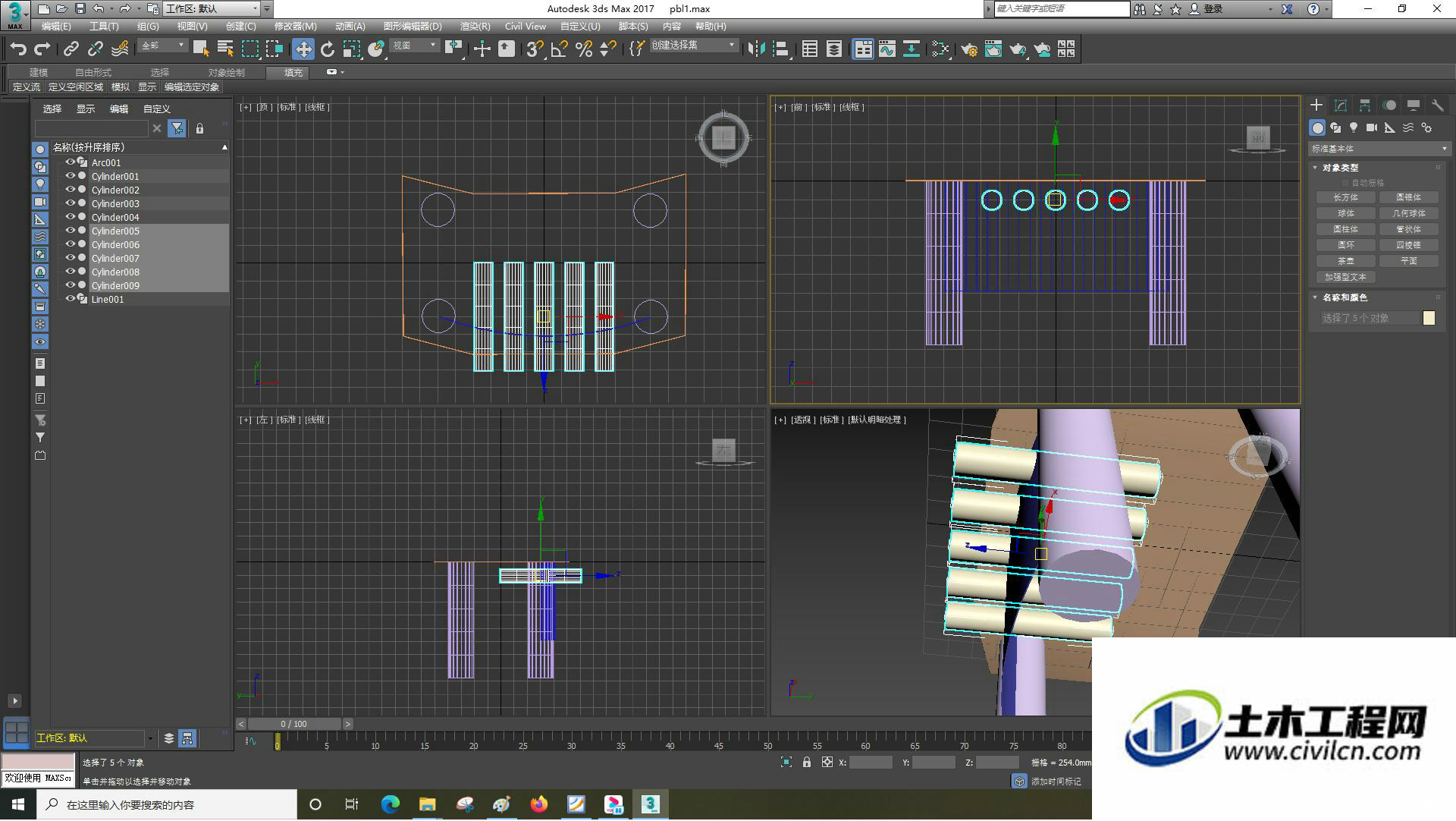Choose Rectangular Selection Region tool

tap(249, 49)
